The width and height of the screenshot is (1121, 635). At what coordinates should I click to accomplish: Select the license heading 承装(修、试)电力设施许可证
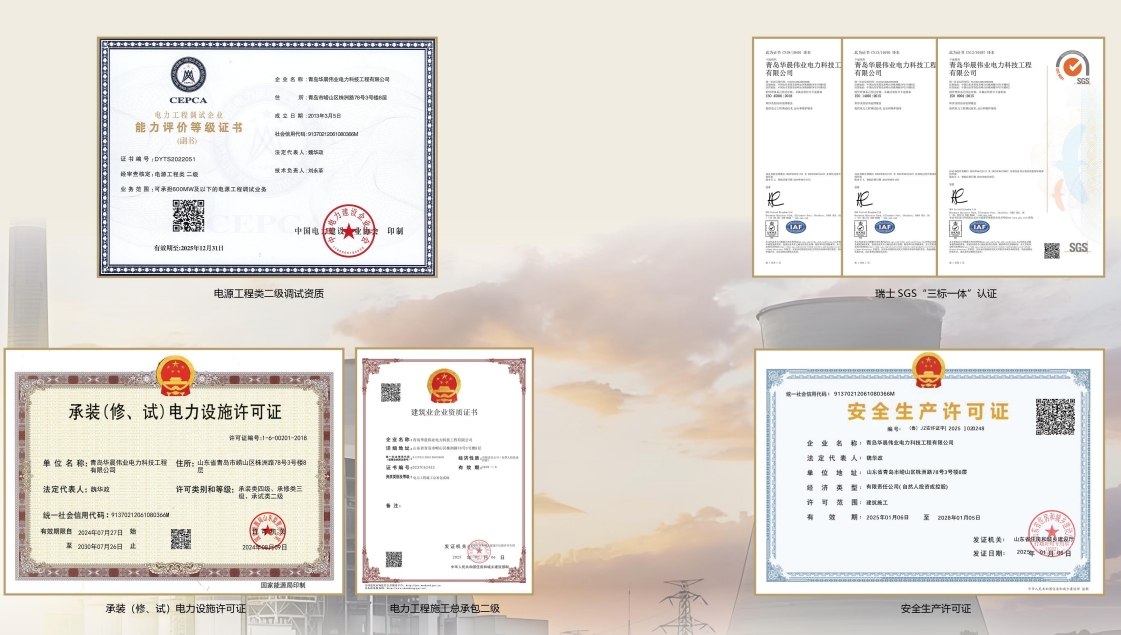tap(175, 412)
